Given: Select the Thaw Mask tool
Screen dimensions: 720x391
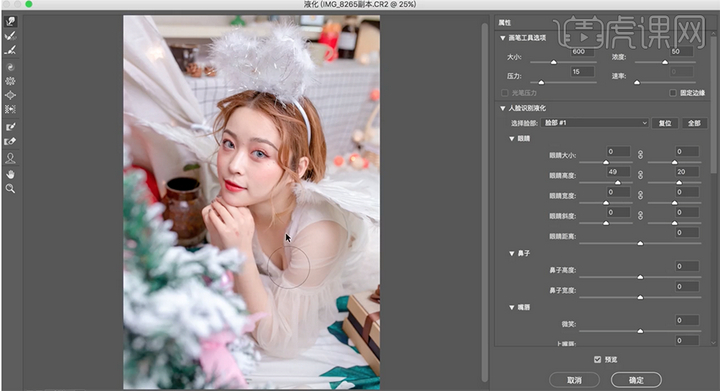Looking at the screenshot, I should coord(11,141).
